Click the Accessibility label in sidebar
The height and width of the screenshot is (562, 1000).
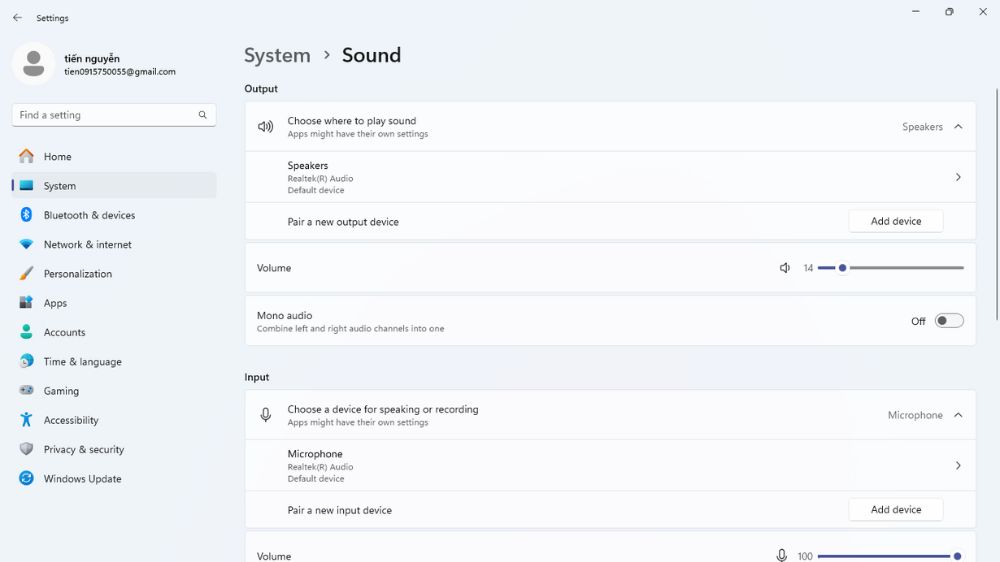pyautogui.click(x=71, y=420)
